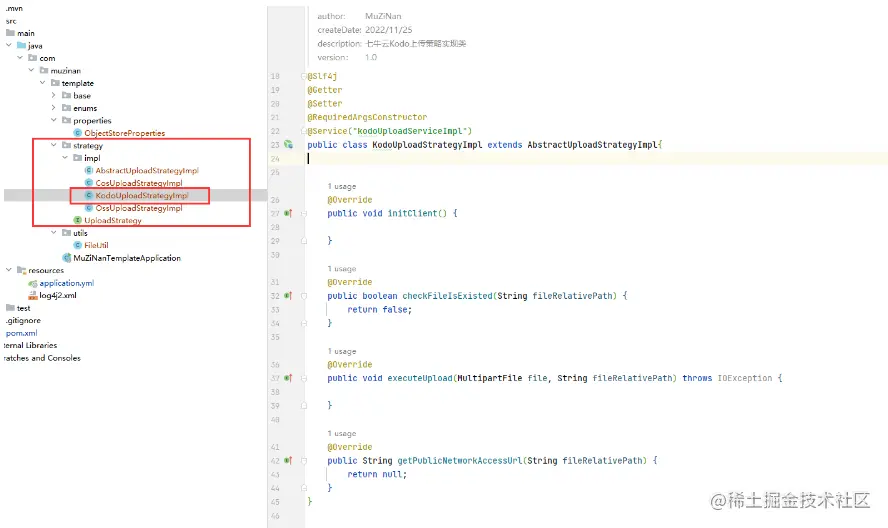Open log4j2.xml file
This screenshot has width=888, height=528.
coord(58,295)
